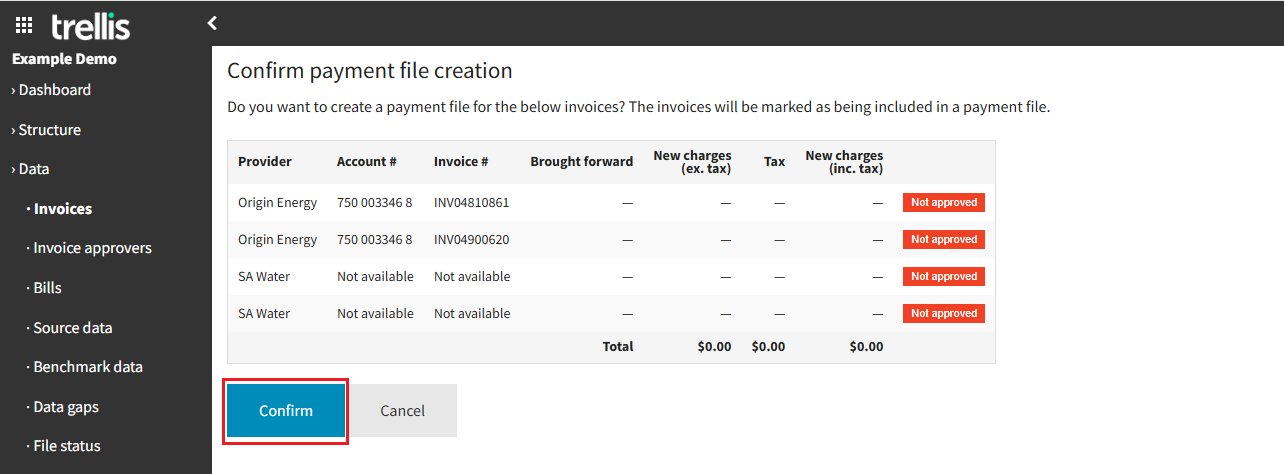Open the apps grid icon

(x=24, y=25)
